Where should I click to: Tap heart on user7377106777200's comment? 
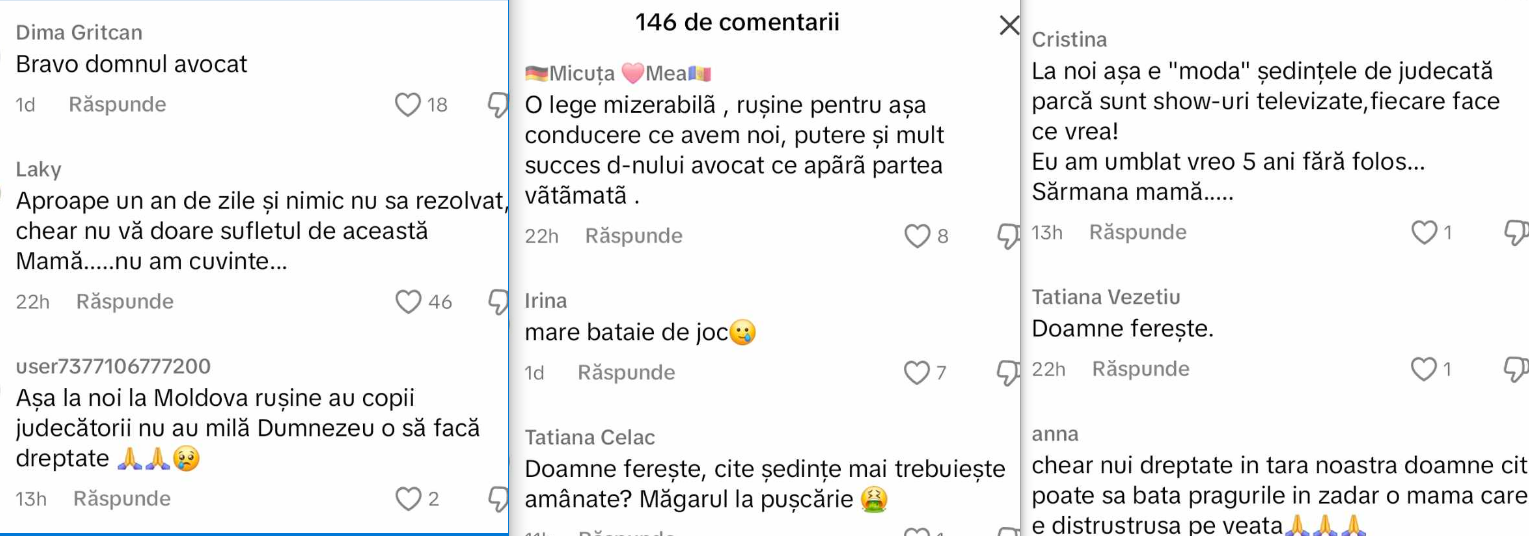pos(408,499)
